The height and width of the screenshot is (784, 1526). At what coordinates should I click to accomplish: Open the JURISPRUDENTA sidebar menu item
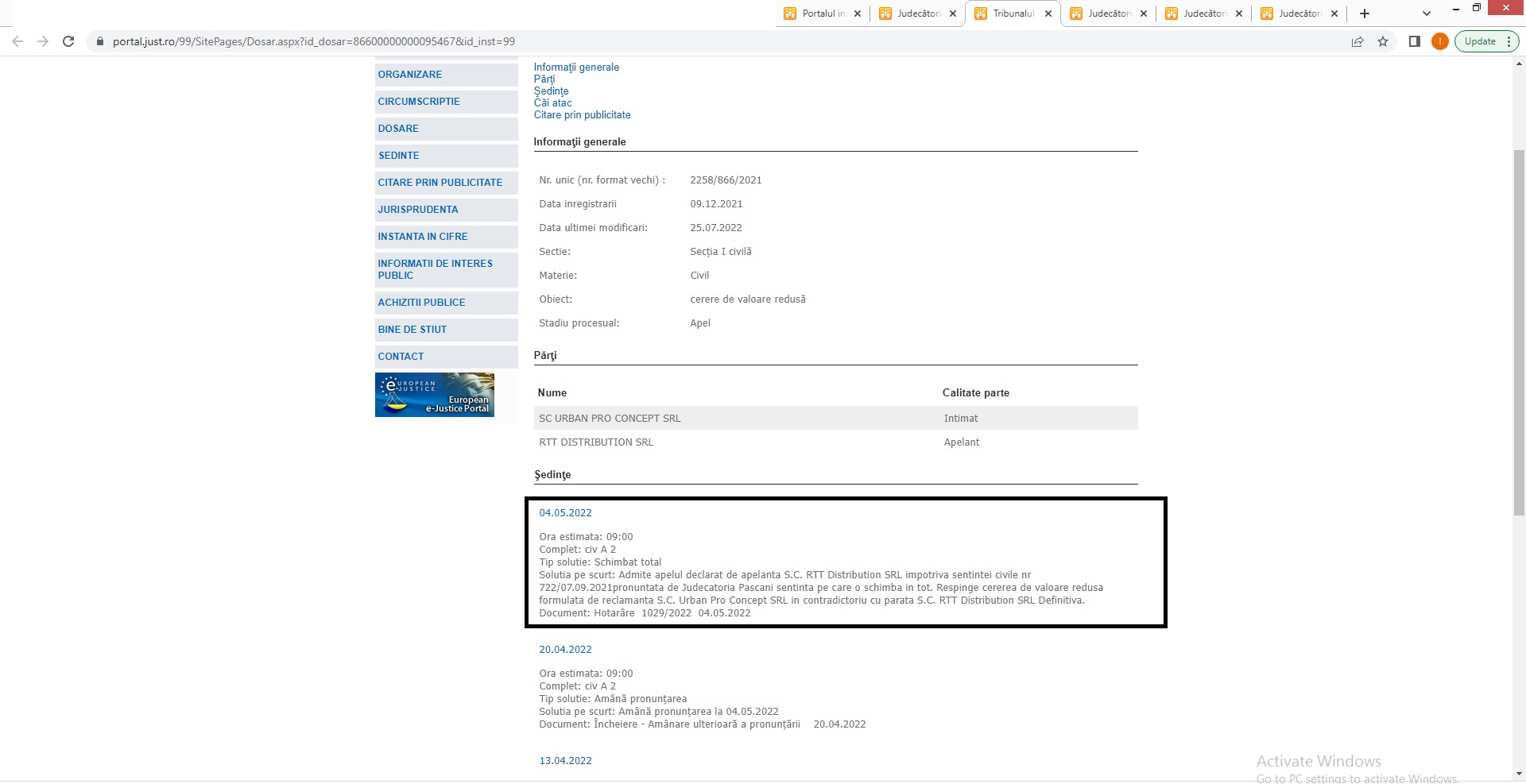click(x=418, y=210)
